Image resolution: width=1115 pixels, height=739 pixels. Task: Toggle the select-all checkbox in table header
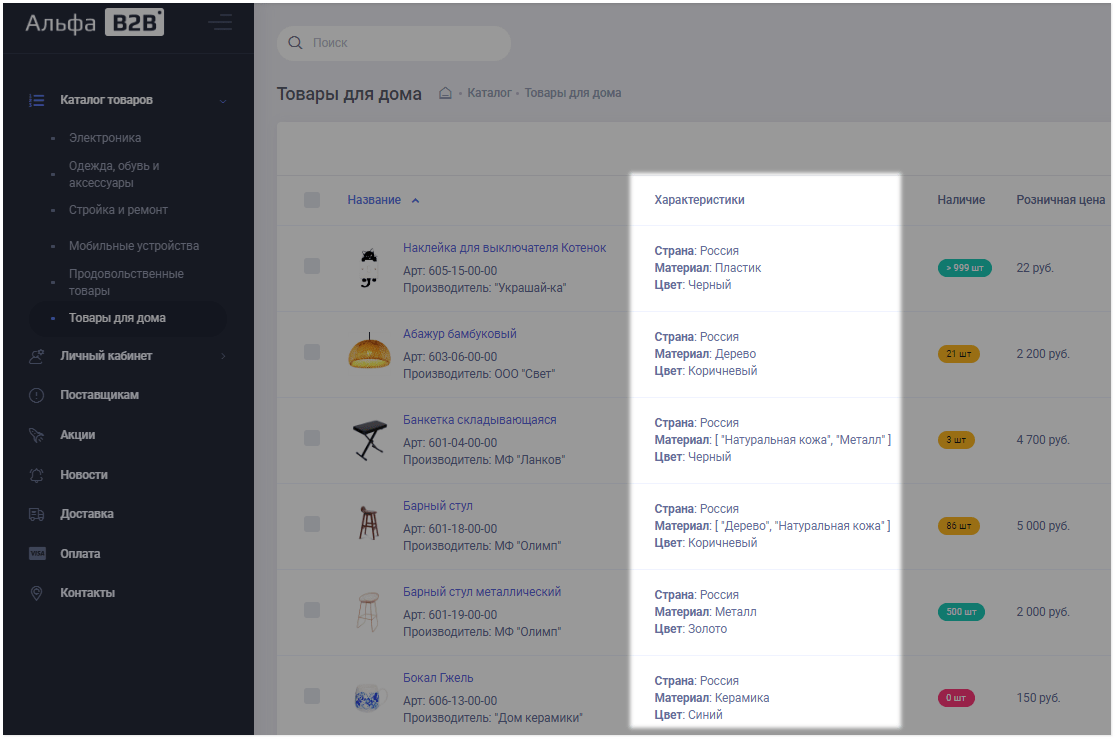[x=311, y=200]
